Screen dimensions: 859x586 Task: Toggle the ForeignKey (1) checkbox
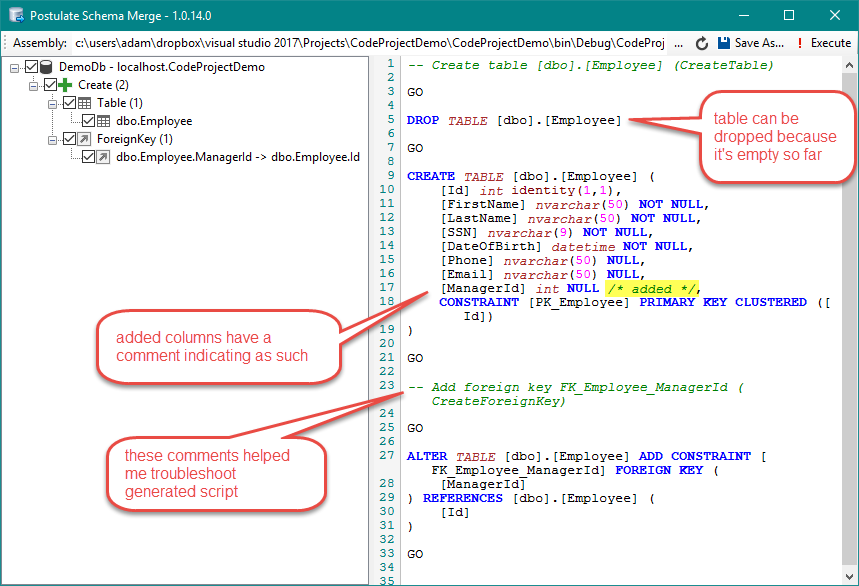click(x=70, y=139)
